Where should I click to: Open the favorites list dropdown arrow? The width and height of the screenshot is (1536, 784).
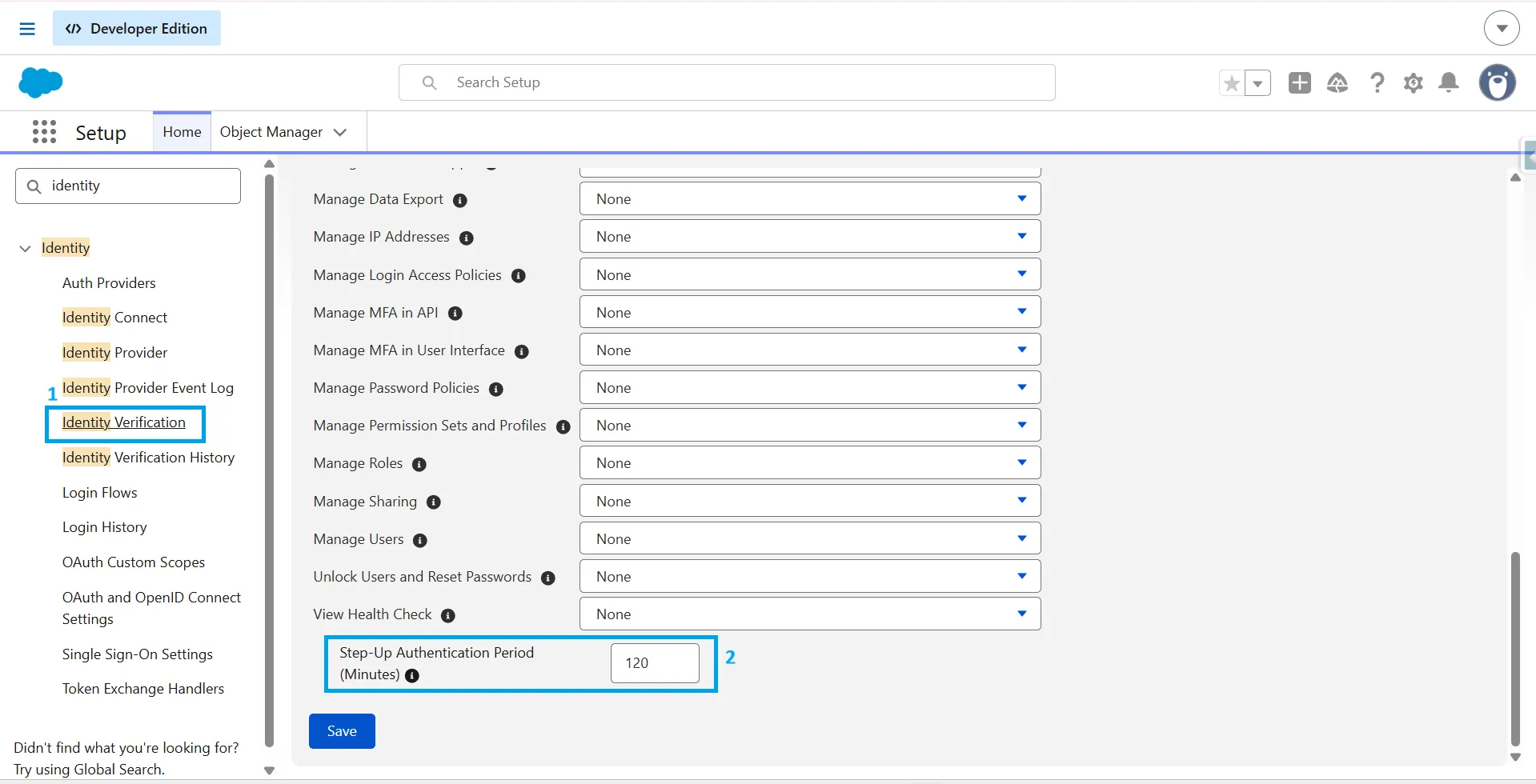pos(1258,83)
